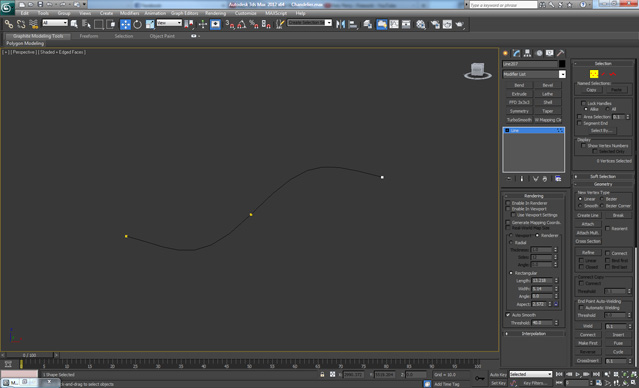Viewport: 639px width, 388px height.
Task: Toggle the Auto Smooth checkbox
Action: tap(508, 315)
